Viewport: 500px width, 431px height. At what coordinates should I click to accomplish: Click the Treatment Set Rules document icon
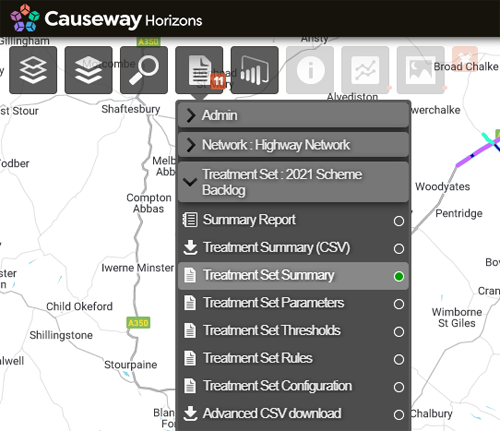[x=190, y=358]
